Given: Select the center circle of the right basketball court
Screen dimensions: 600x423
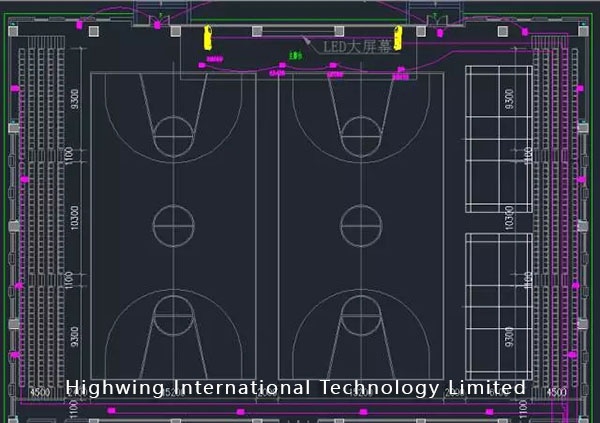Looking at the screenshot, I should pyautogui.click(x=361, y=226).
